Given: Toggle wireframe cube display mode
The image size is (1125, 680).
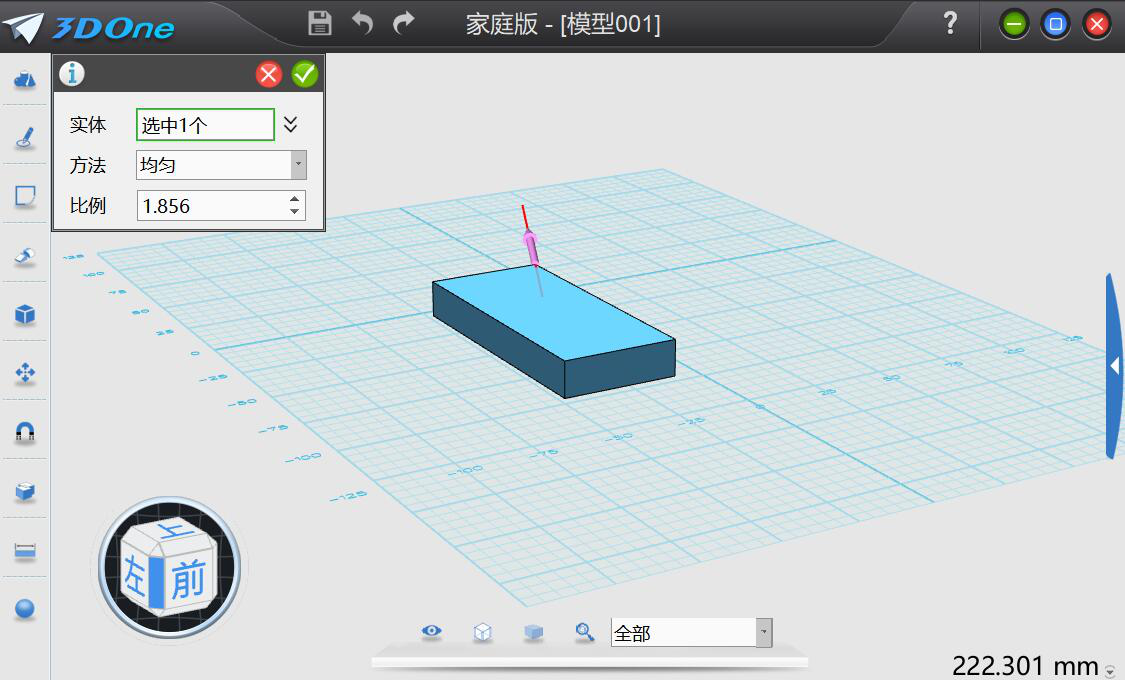Looking at the screenshot, I should click(483, 632).
